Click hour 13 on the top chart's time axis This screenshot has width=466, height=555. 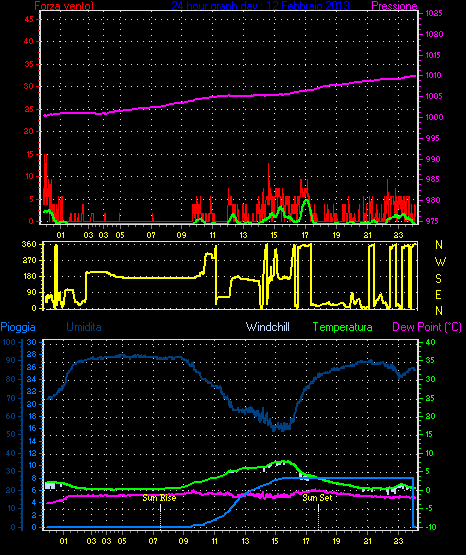[243, 235]
